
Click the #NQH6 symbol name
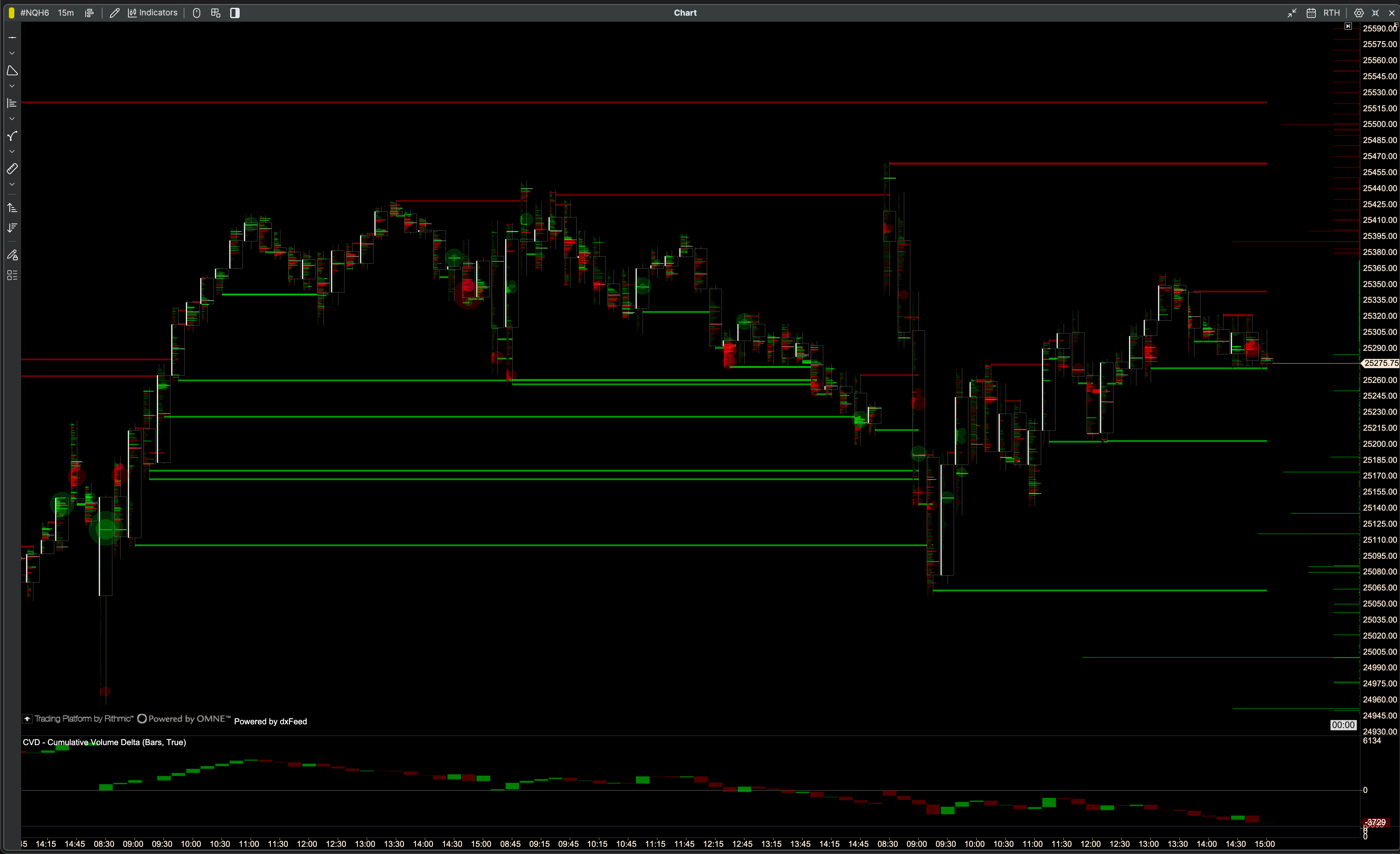pos(35,13)
